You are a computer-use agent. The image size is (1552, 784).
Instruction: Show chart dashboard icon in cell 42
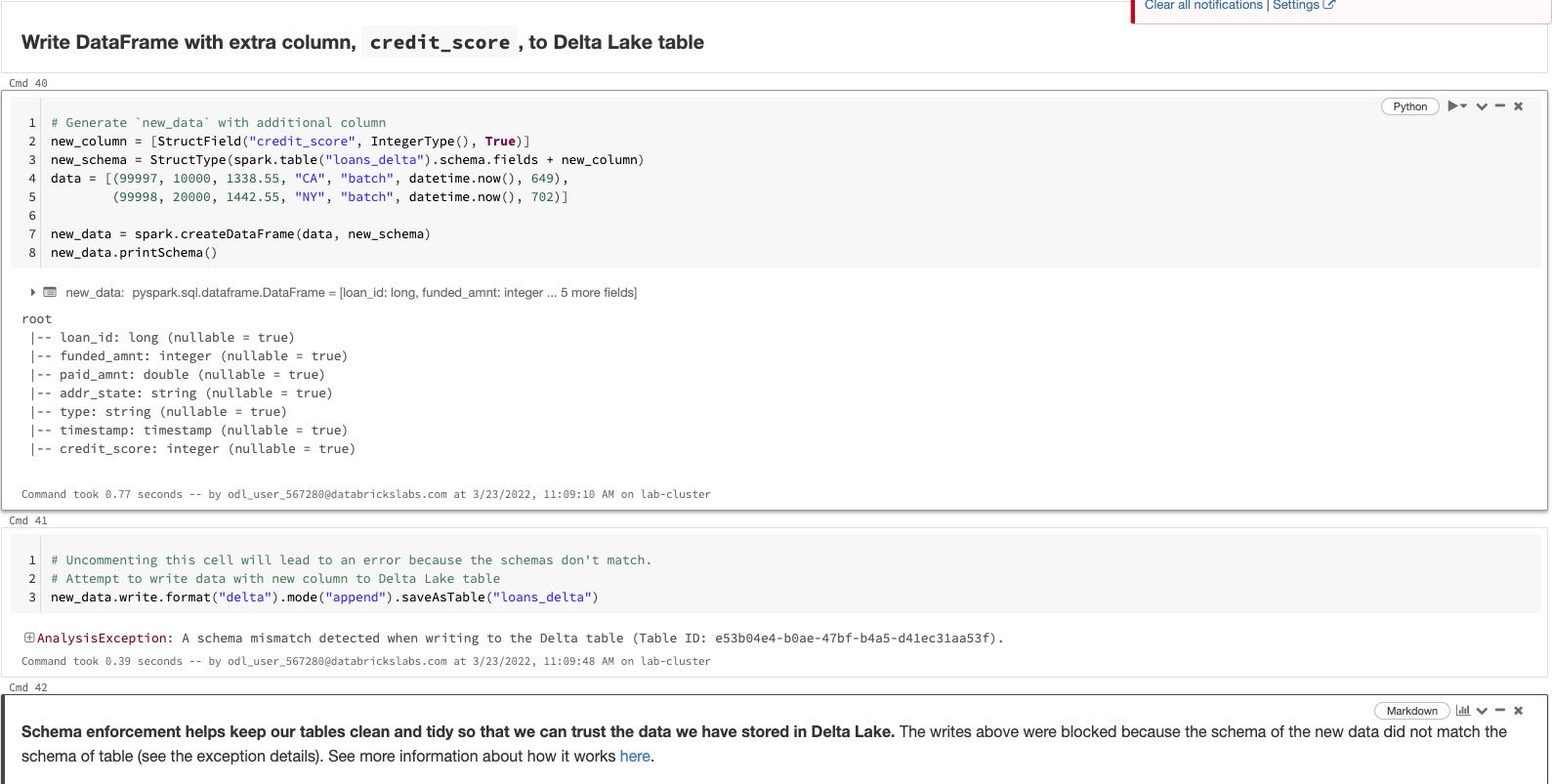click(1462, 710)
